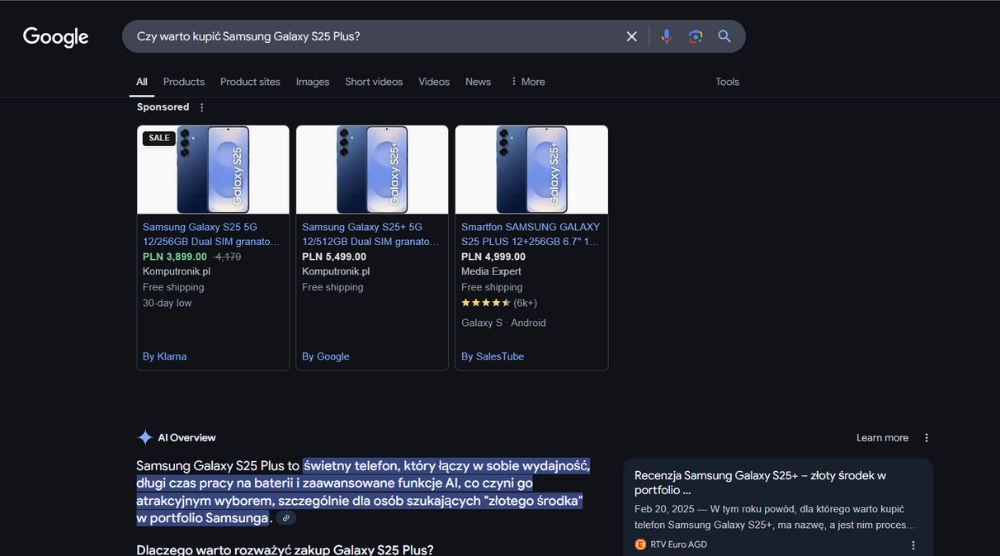Click the By Klarna link
This screenshot has height=556, width=1000.
(x=165, y=356)
